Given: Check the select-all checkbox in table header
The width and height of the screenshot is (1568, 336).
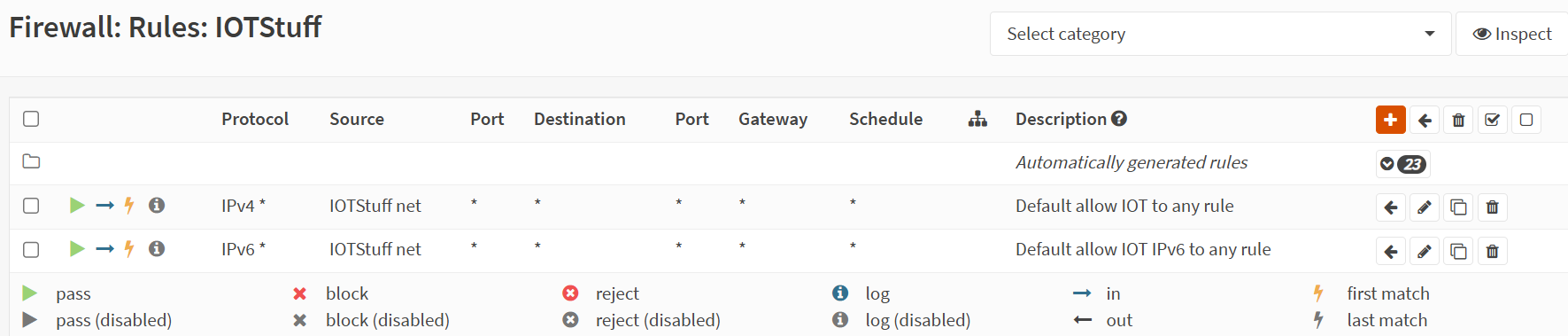Looking at the screenshot, I should coord(31,119).
